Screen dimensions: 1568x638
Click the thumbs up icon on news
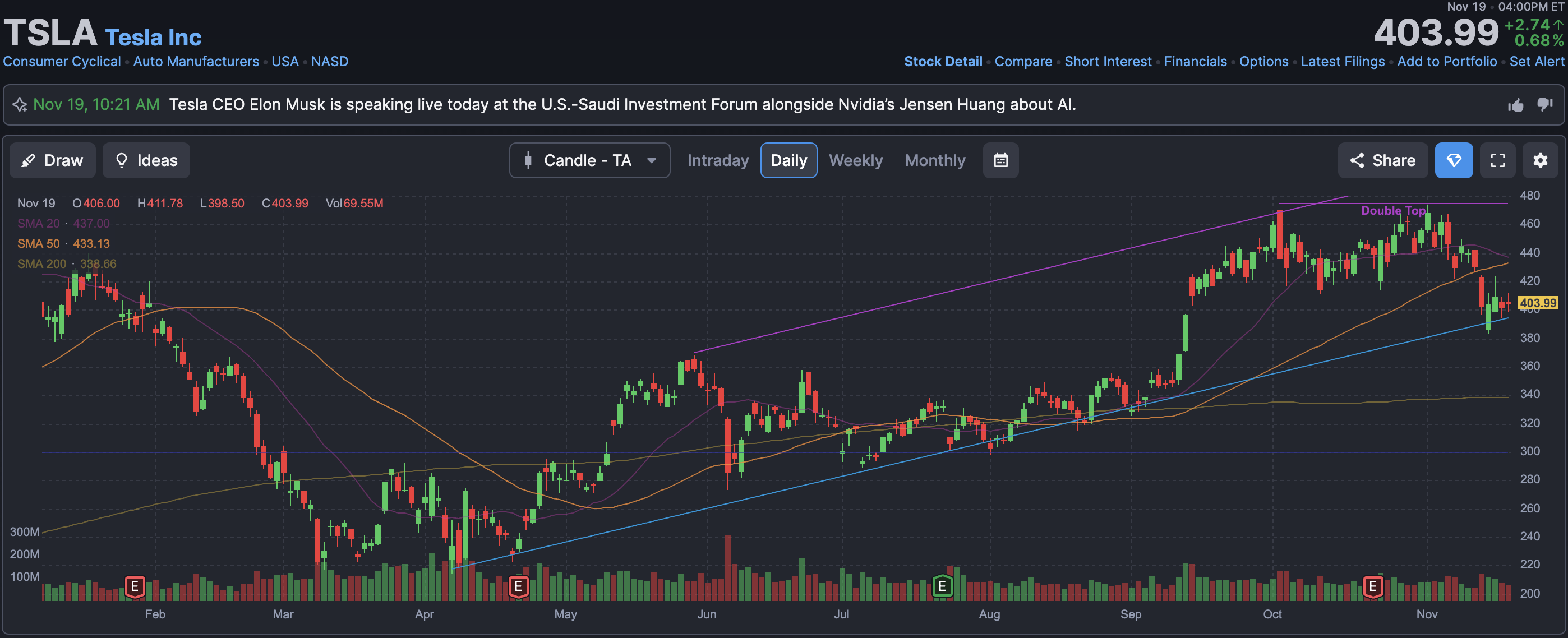(1516, 105)
